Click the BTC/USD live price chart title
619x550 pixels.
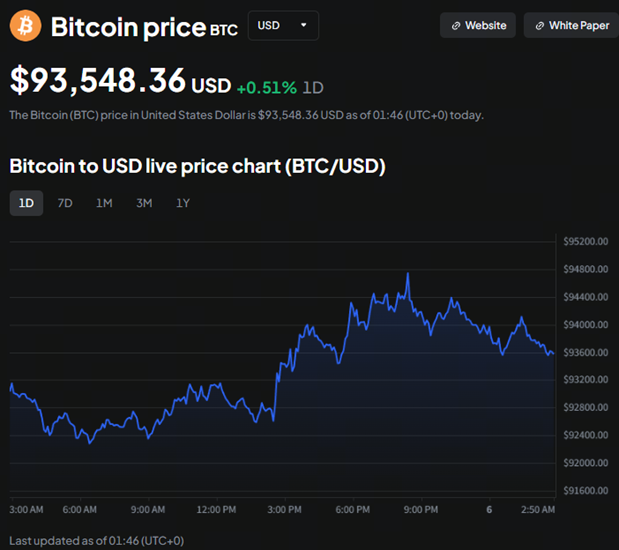click(x=197, y=166)
